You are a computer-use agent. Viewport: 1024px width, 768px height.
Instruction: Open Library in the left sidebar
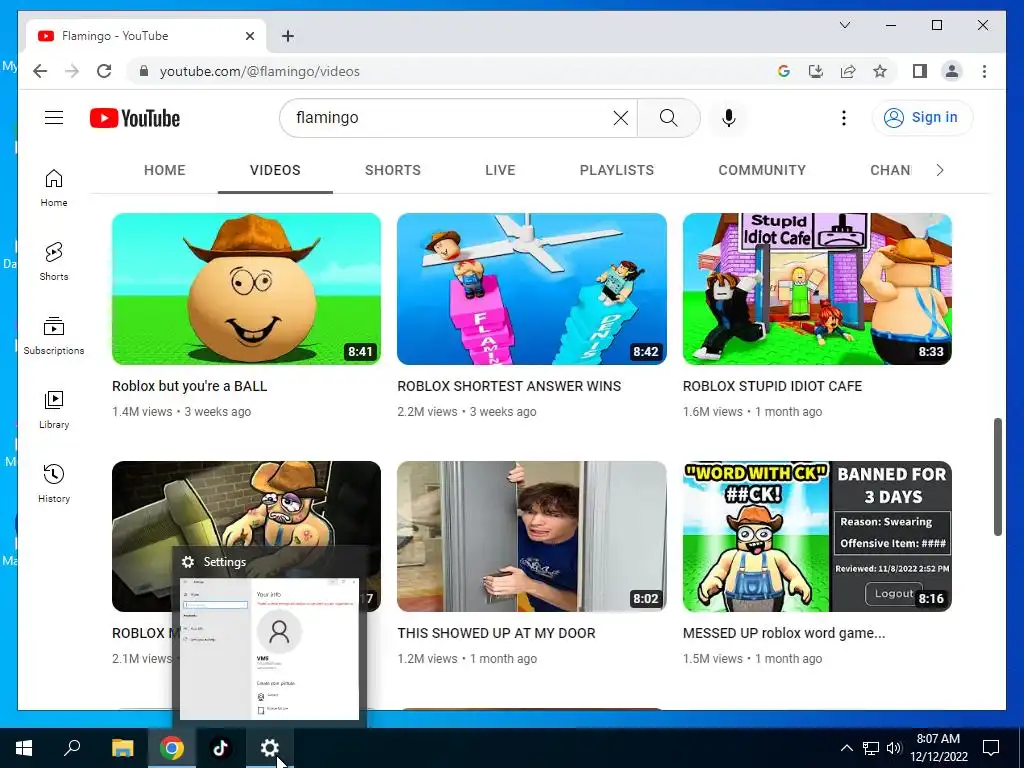54,409
